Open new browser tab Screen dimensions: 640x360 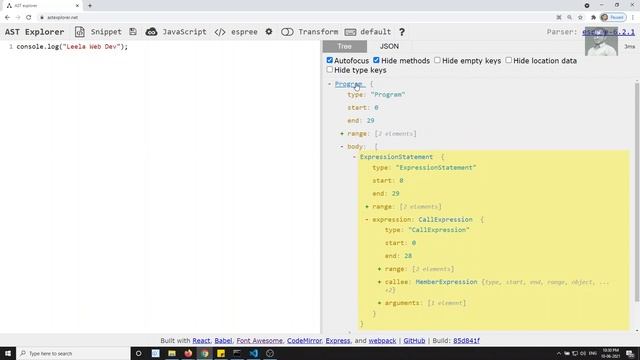[90, 6]
